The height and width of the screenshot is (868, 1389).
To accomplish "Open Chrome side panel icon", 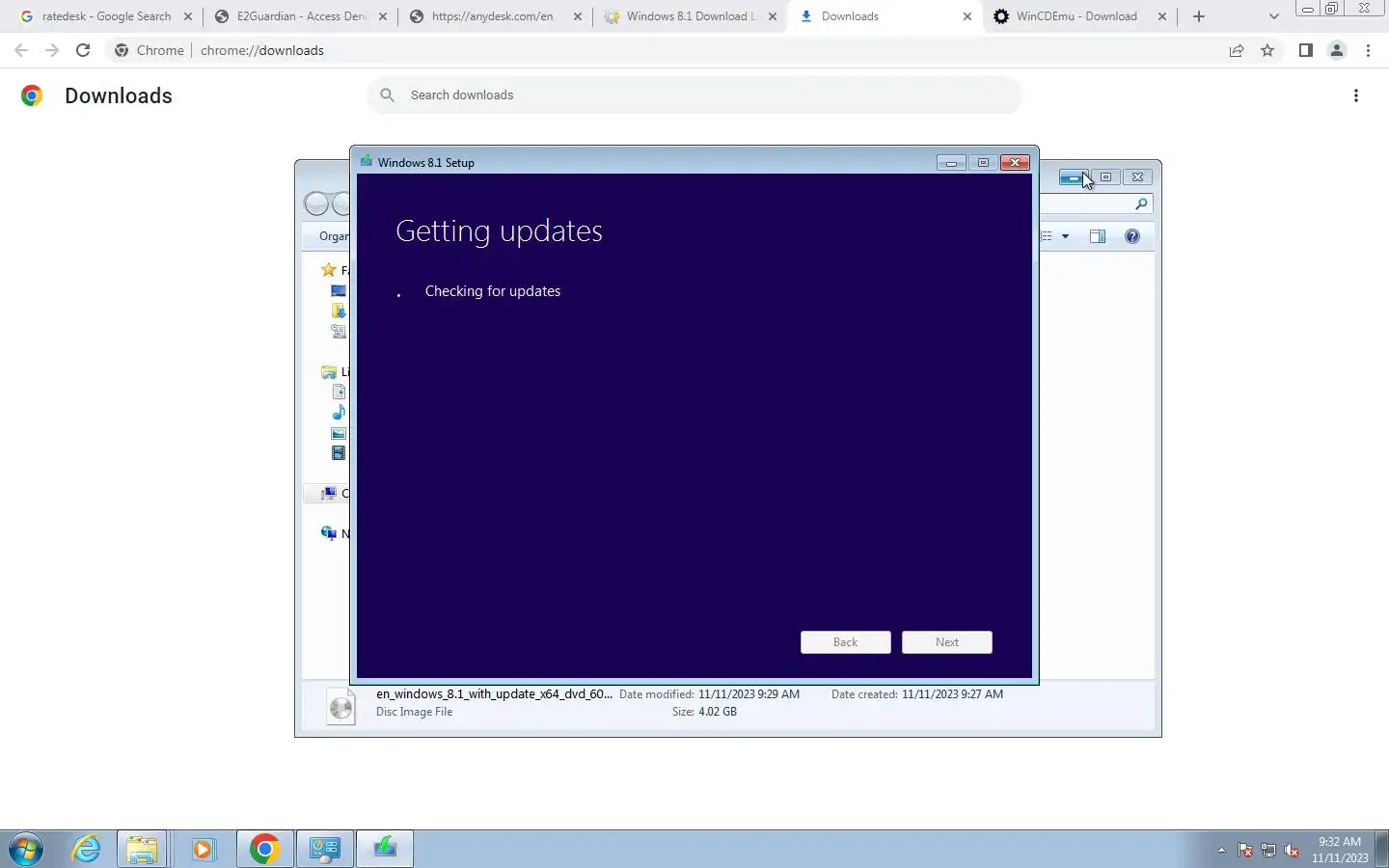I will pyautogui.click(x=1305, y=50).
